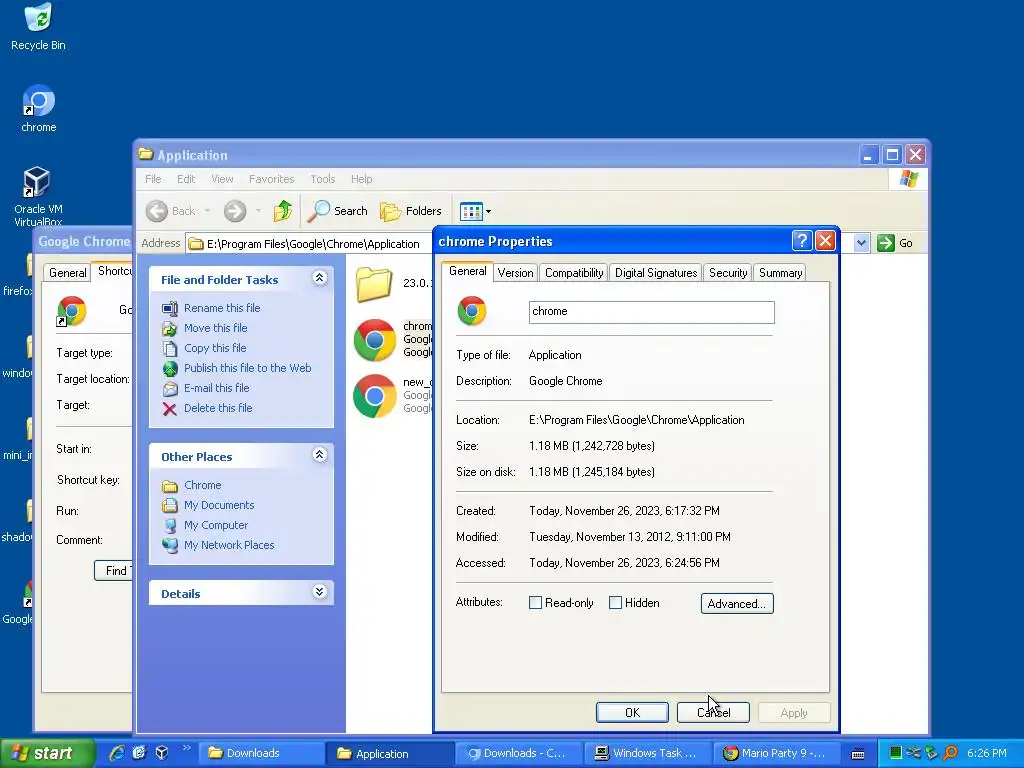Switch to Windows Task Manager taskbar button
Viewport: 1024px width, 768px height.
pyautogui.click(x=647, y=754)
